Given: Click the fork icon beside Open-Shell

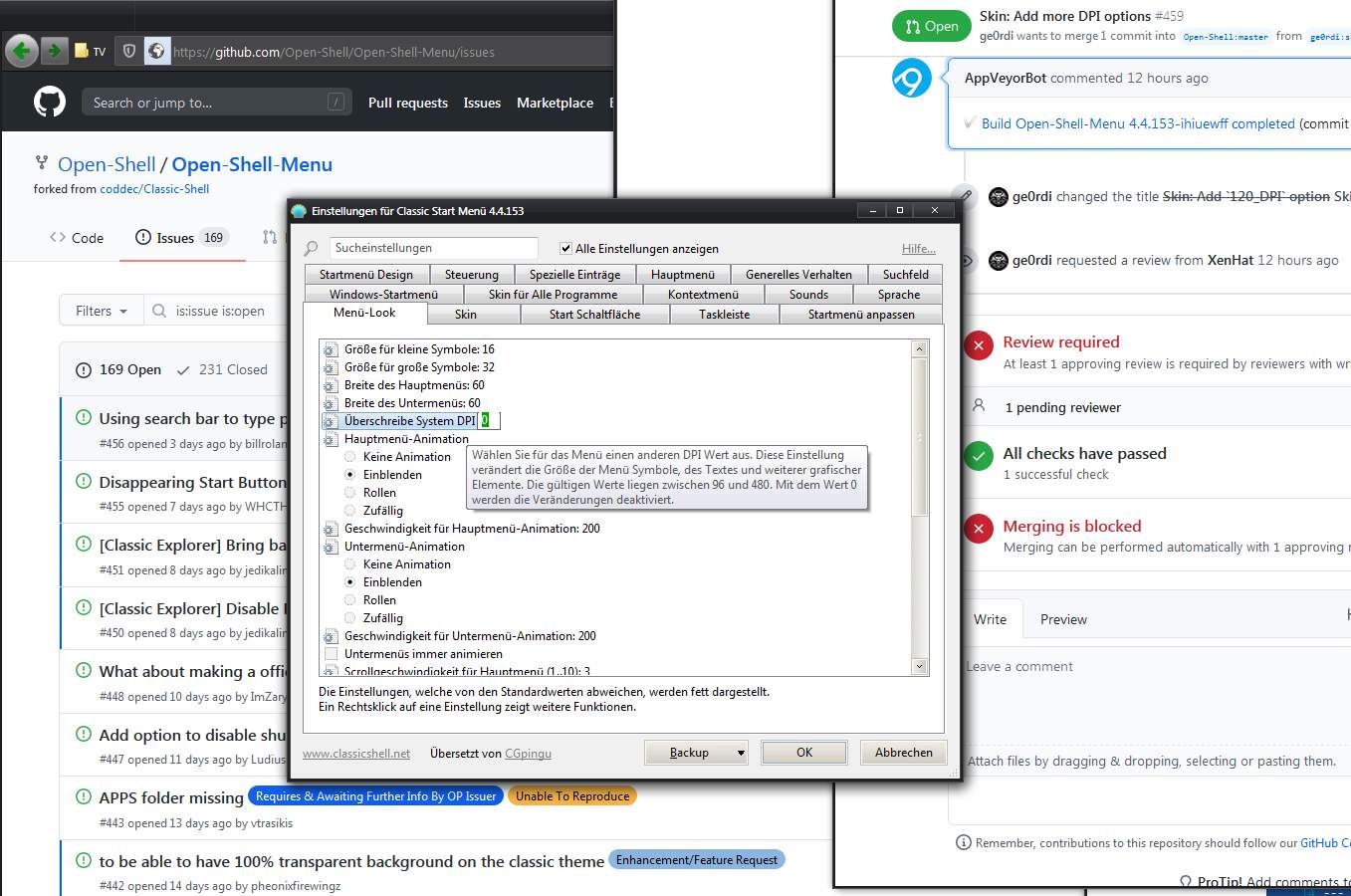Looking at the screenshot, I should (x=42, y=162).
